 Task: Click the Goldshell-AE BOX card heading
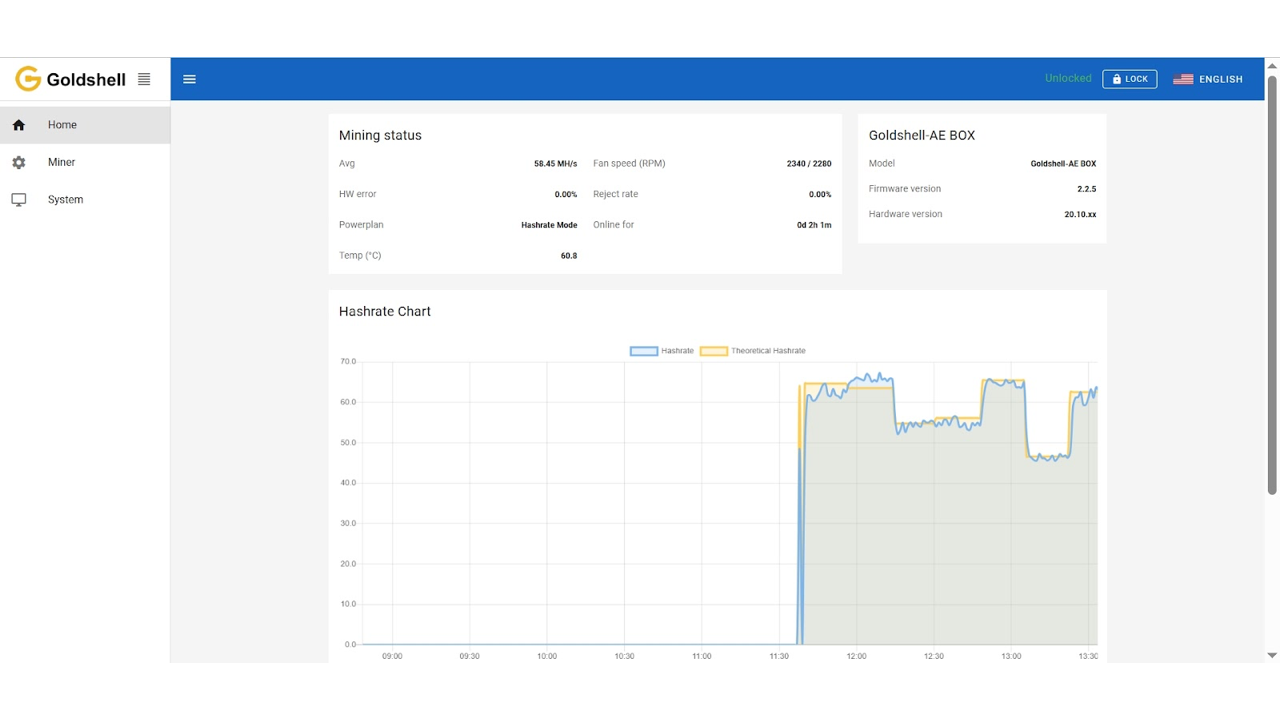[x=922, y=135]
